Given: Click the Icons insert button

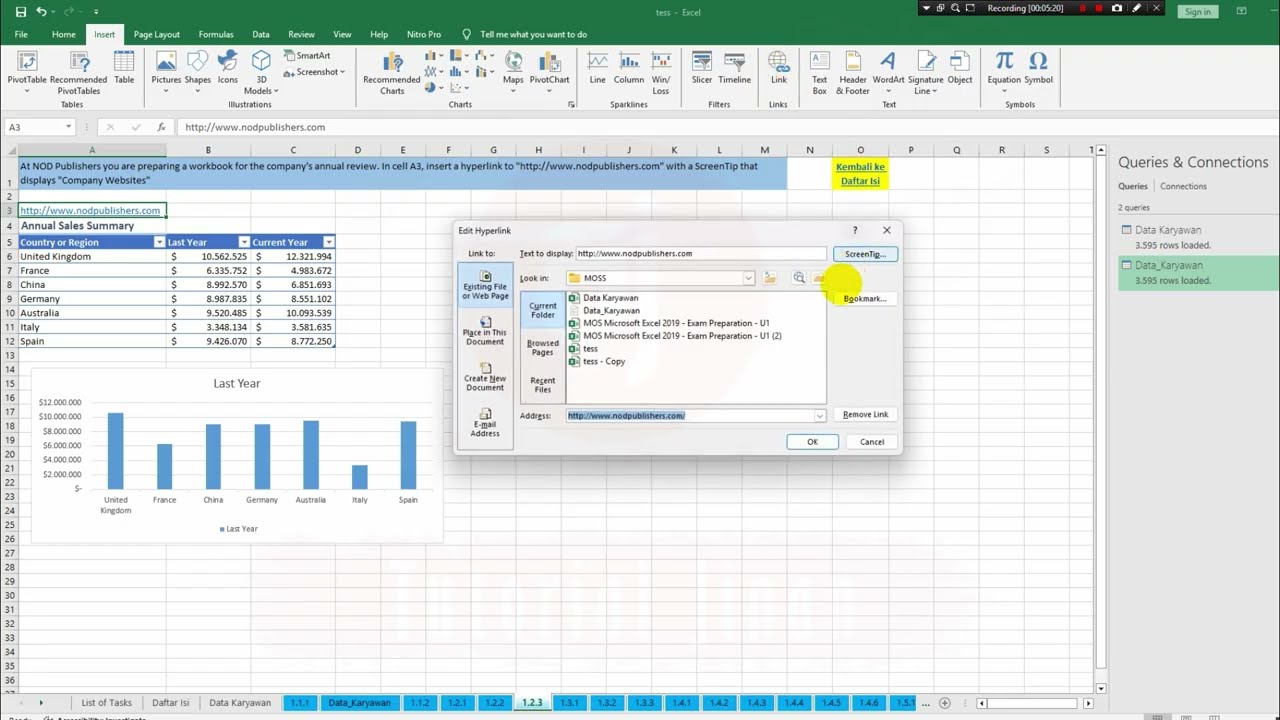Looking at the screenshot, I should 228,68.
